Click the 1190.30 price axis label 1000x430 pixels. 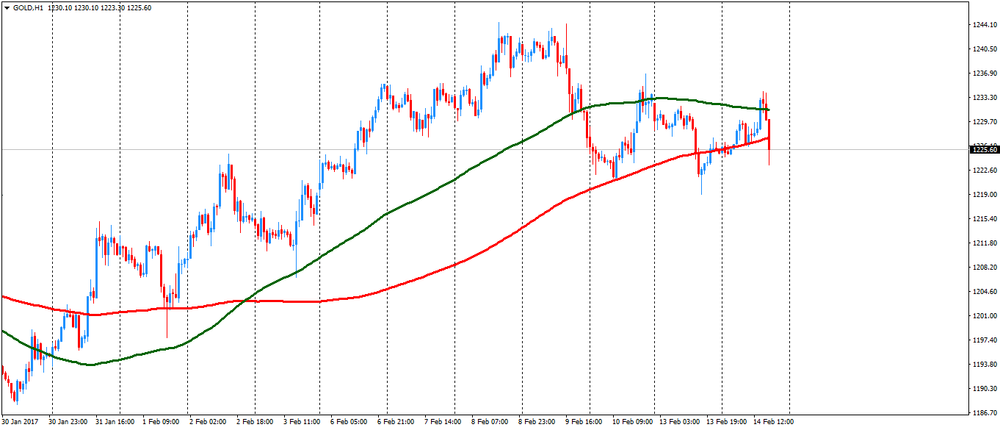point(985,389)
